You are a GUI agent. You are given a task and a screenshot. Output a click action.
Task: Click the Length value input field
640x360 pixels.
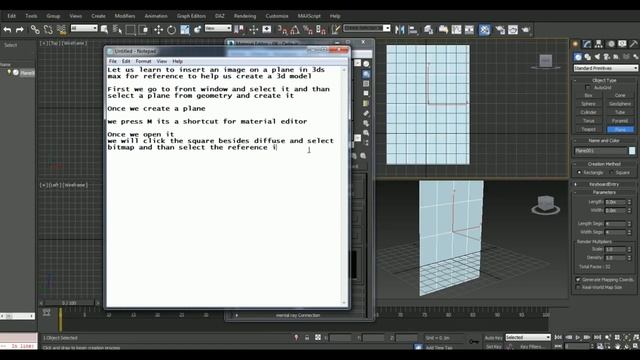click(616, 202)
